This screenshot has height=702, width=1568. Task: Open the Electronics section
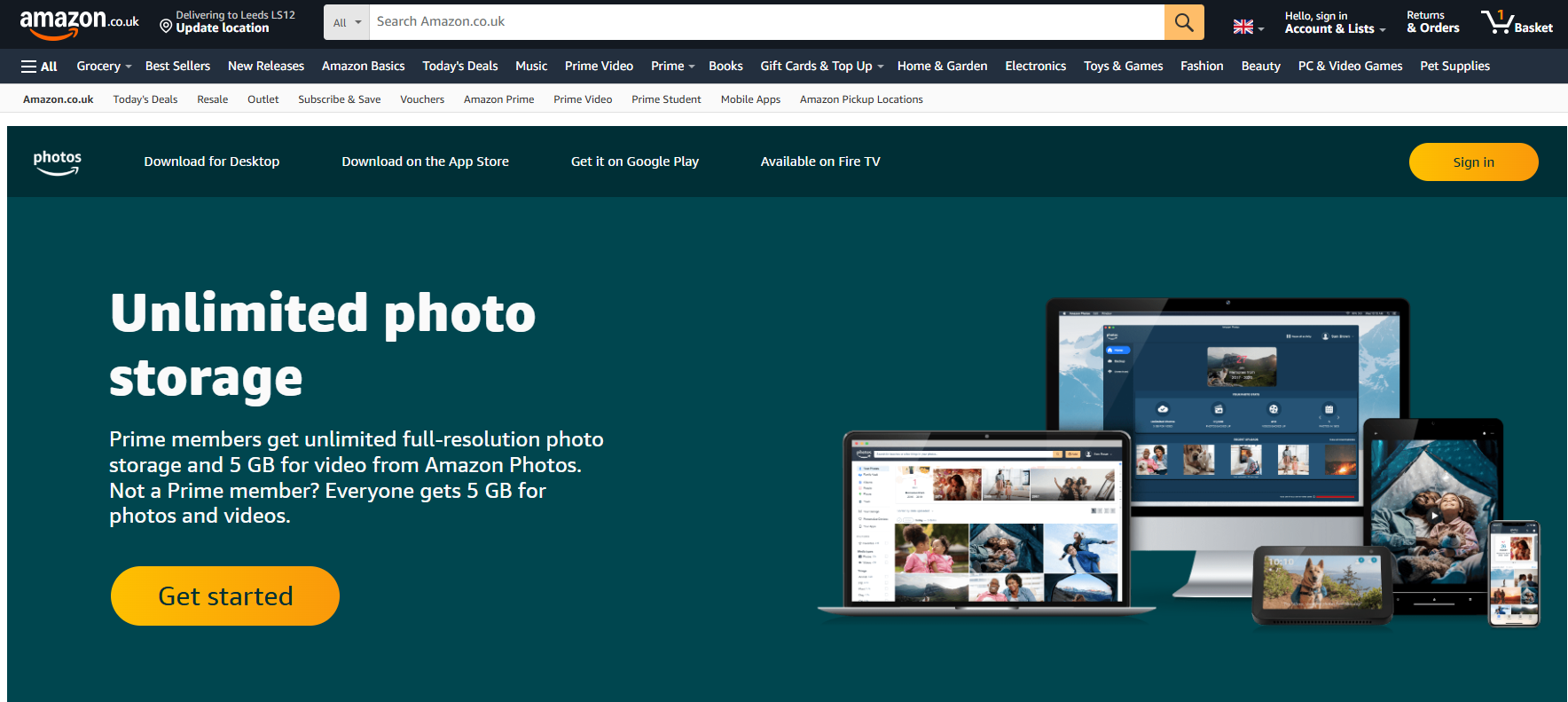click(1035, 67)
